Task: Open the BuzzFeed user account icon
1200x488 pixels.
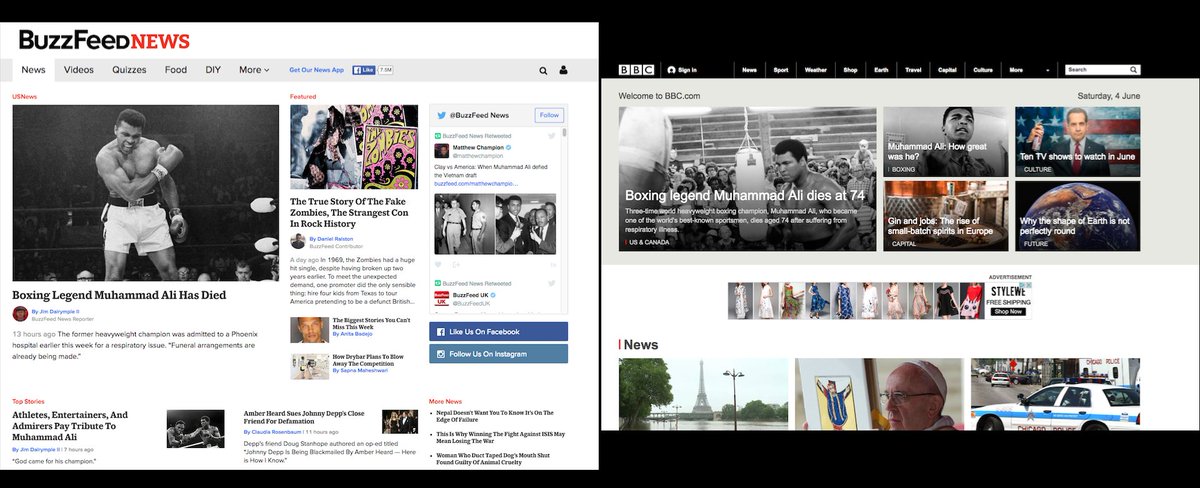Action: point(564,71)
